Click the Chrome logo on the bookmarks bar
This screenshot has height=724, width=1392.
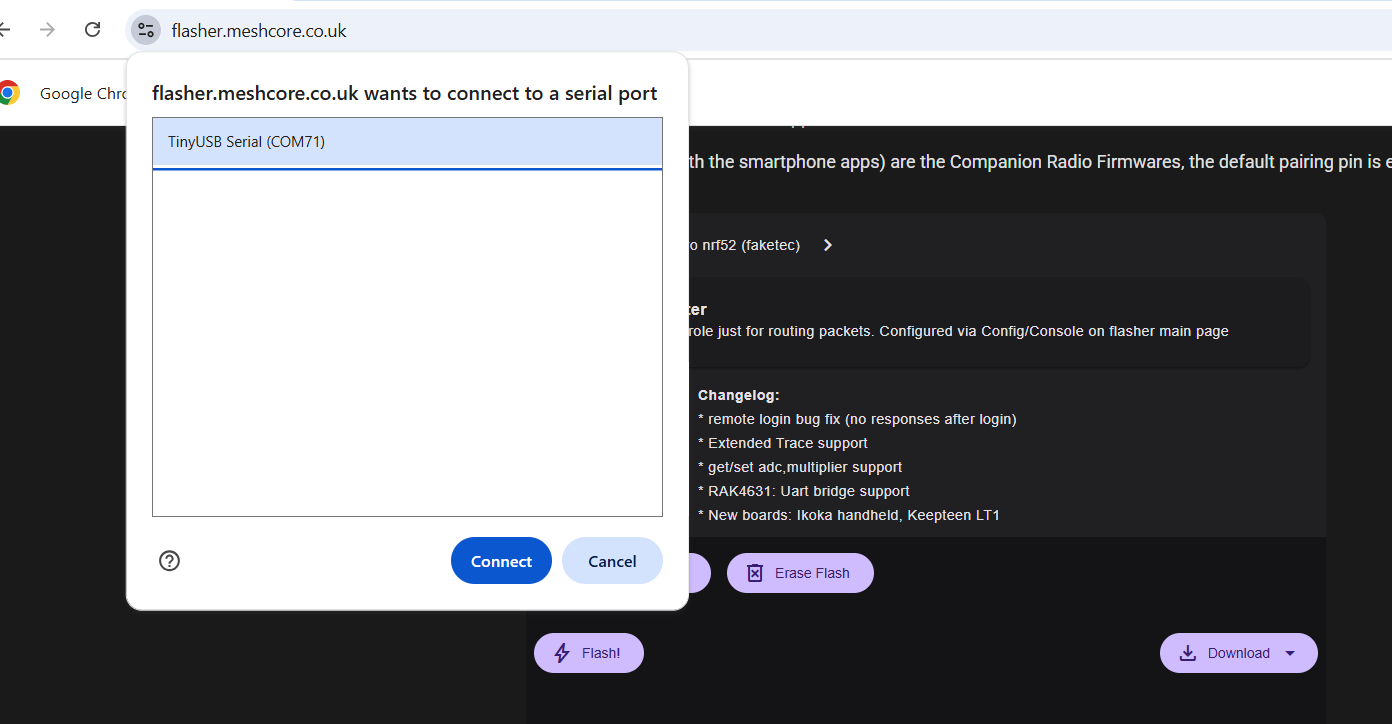10,92
